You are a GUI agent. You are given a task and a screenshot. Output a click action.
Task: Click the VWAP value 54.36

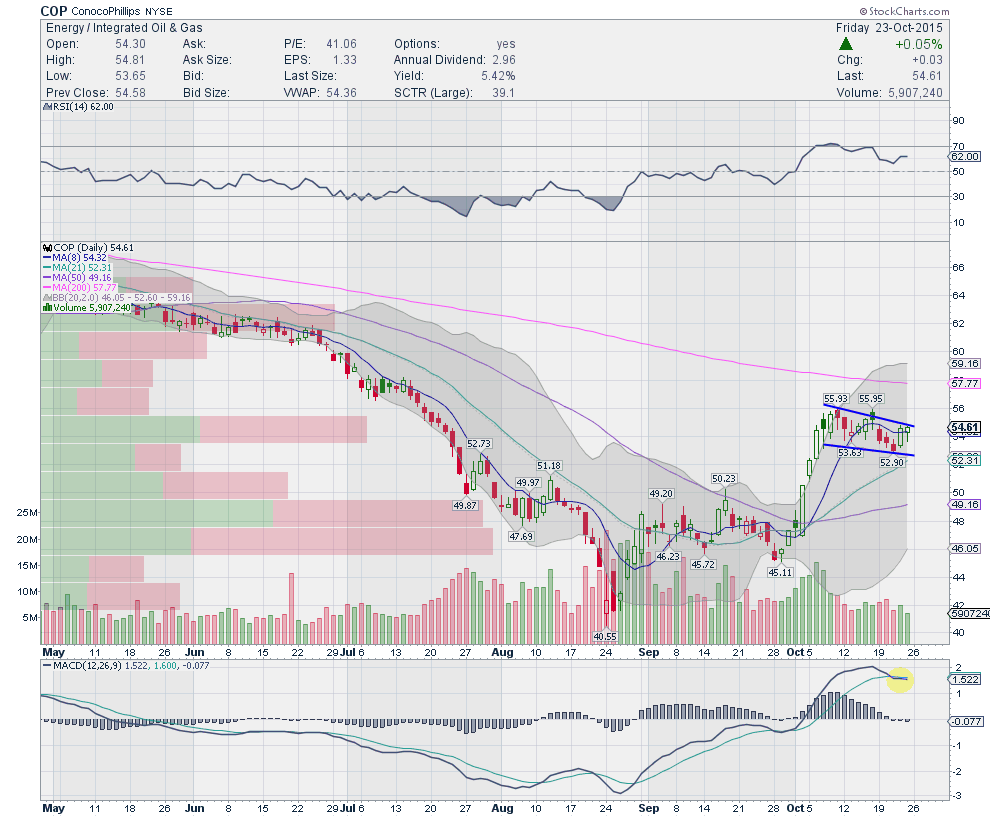[x=342, y=92]
